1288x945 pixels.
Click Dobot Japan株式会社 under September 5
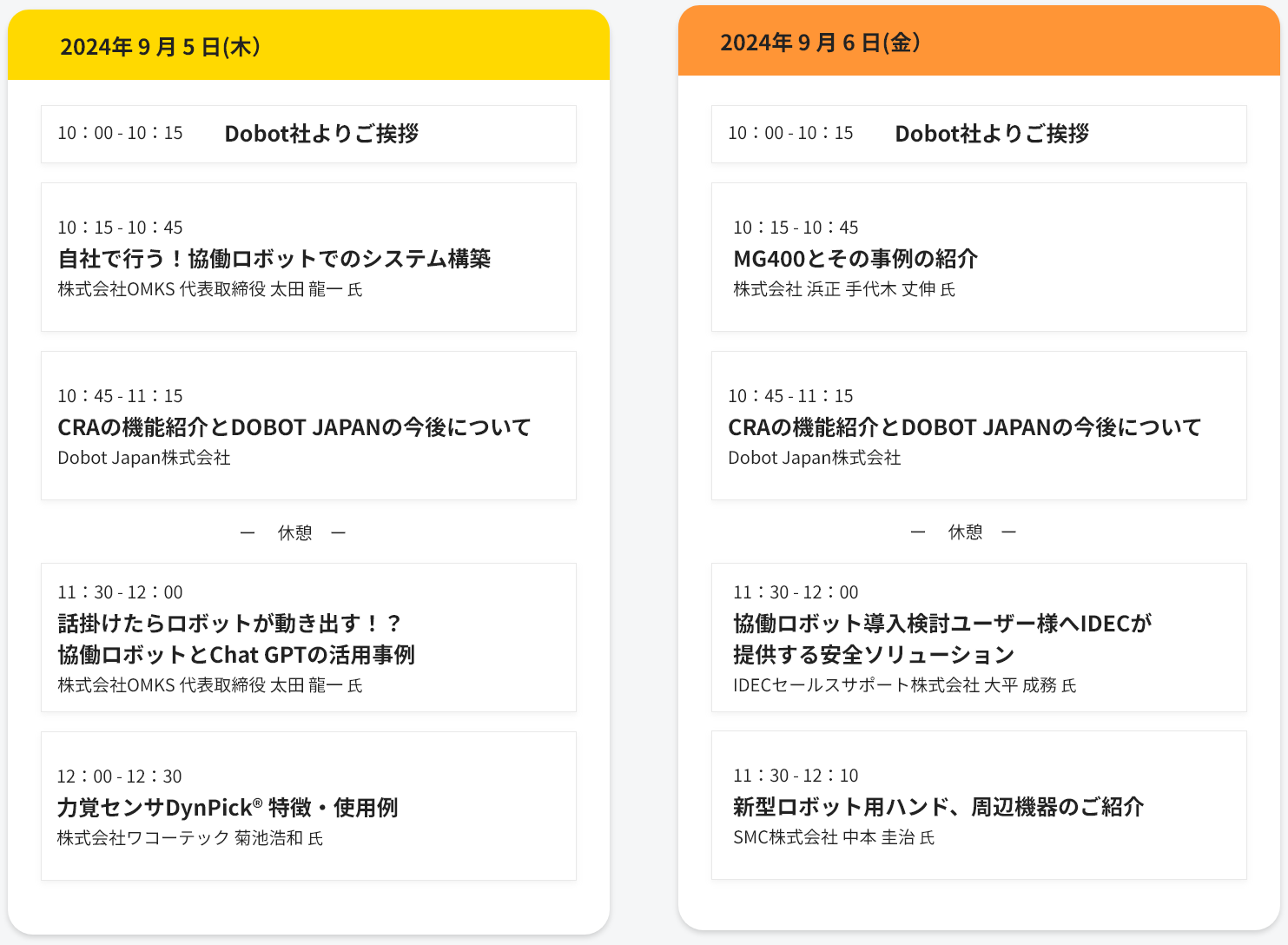tap(144, 458)
